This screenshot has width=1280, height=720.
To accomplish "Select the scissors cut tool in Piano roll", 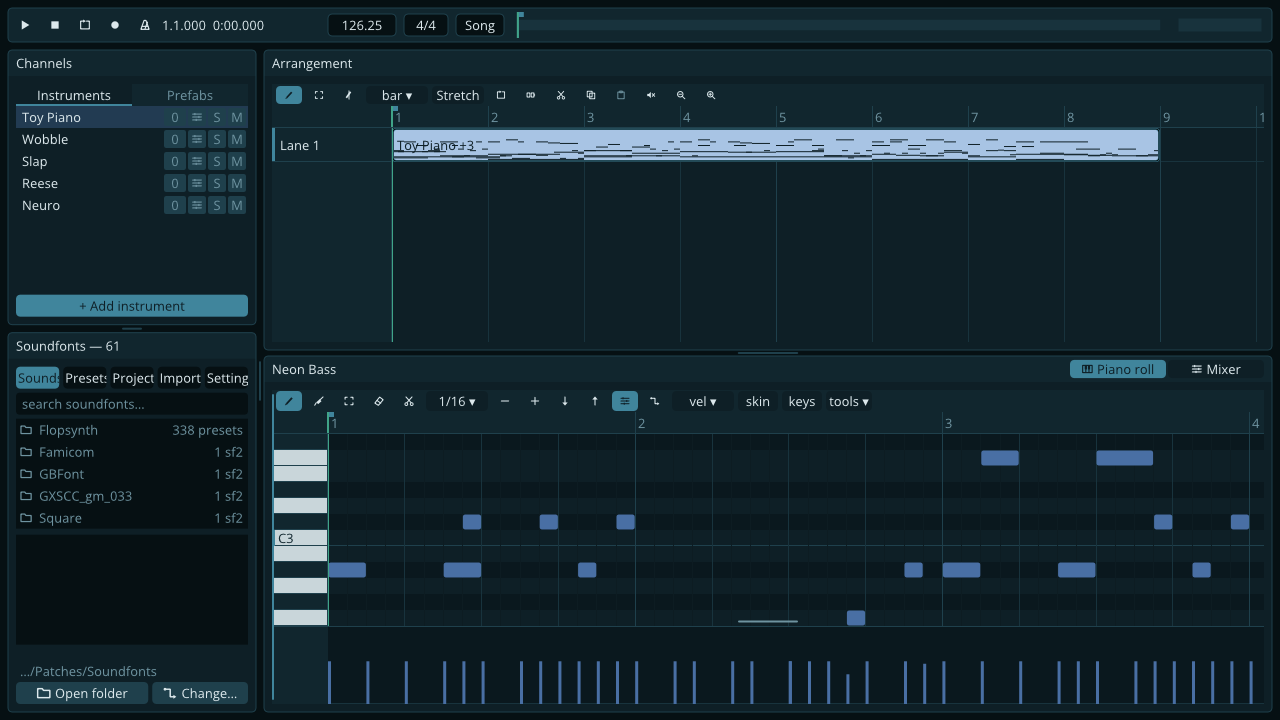I will pos(409,401).
